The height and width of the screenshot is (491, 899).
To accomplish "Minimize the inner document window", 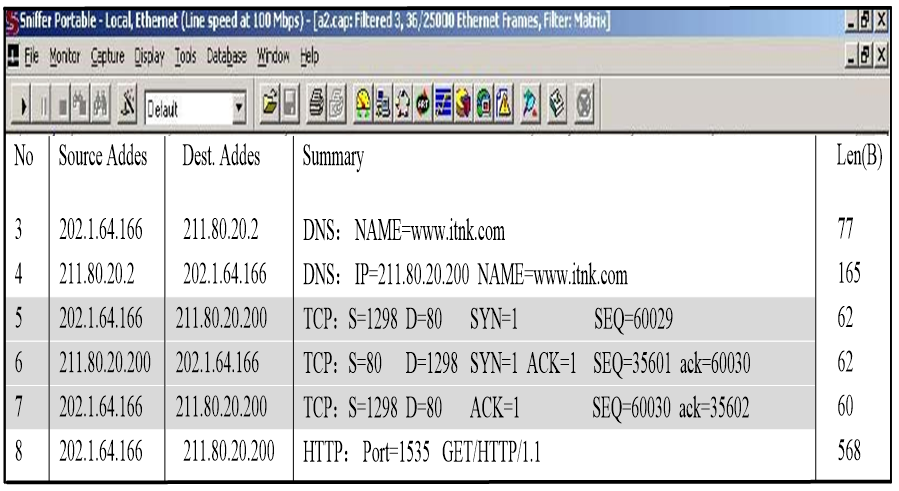I will pyautogui.click(x=851, y=56).
